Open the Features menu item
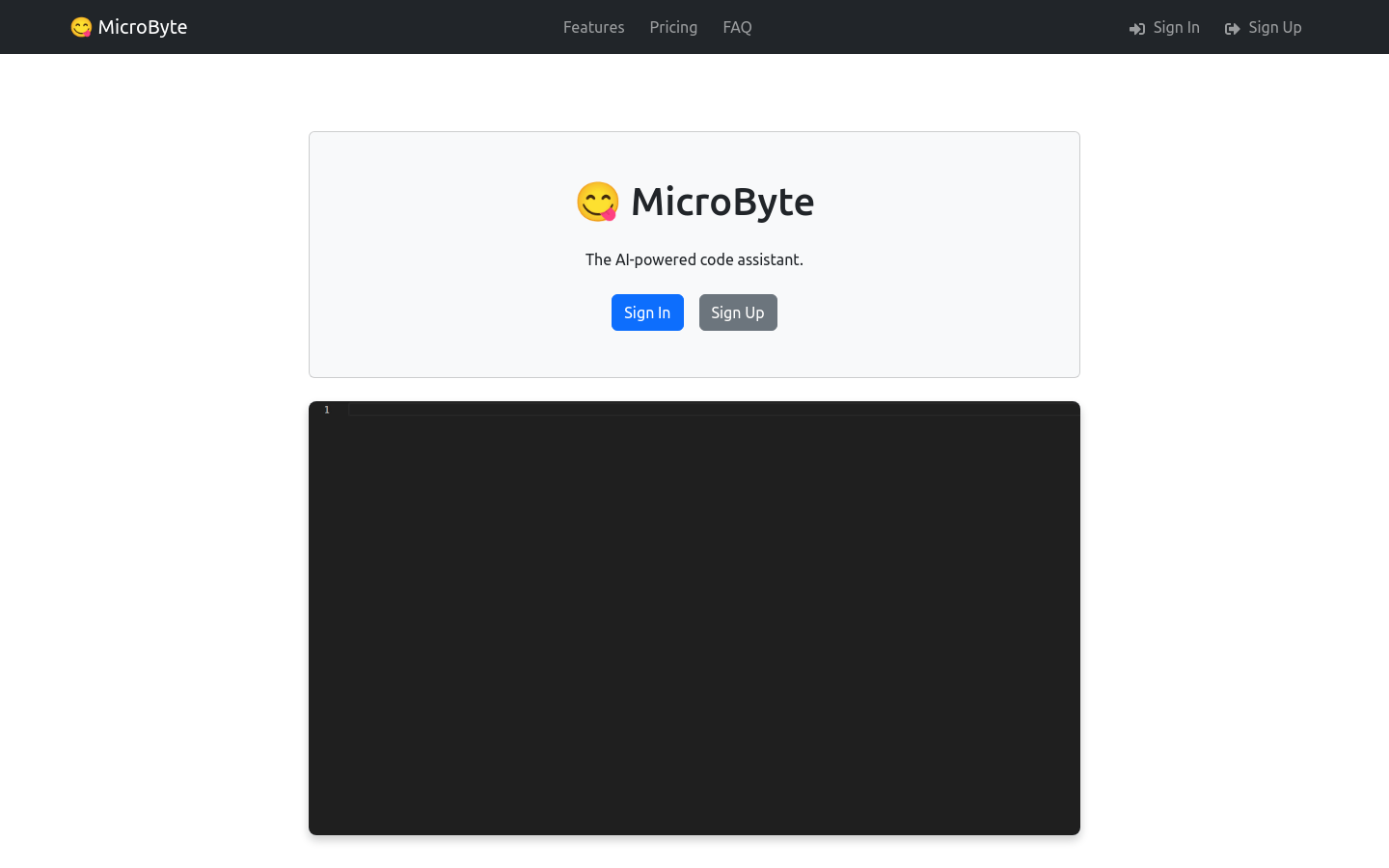Viewport: 1389px width, 868px height. click(593, 27)
